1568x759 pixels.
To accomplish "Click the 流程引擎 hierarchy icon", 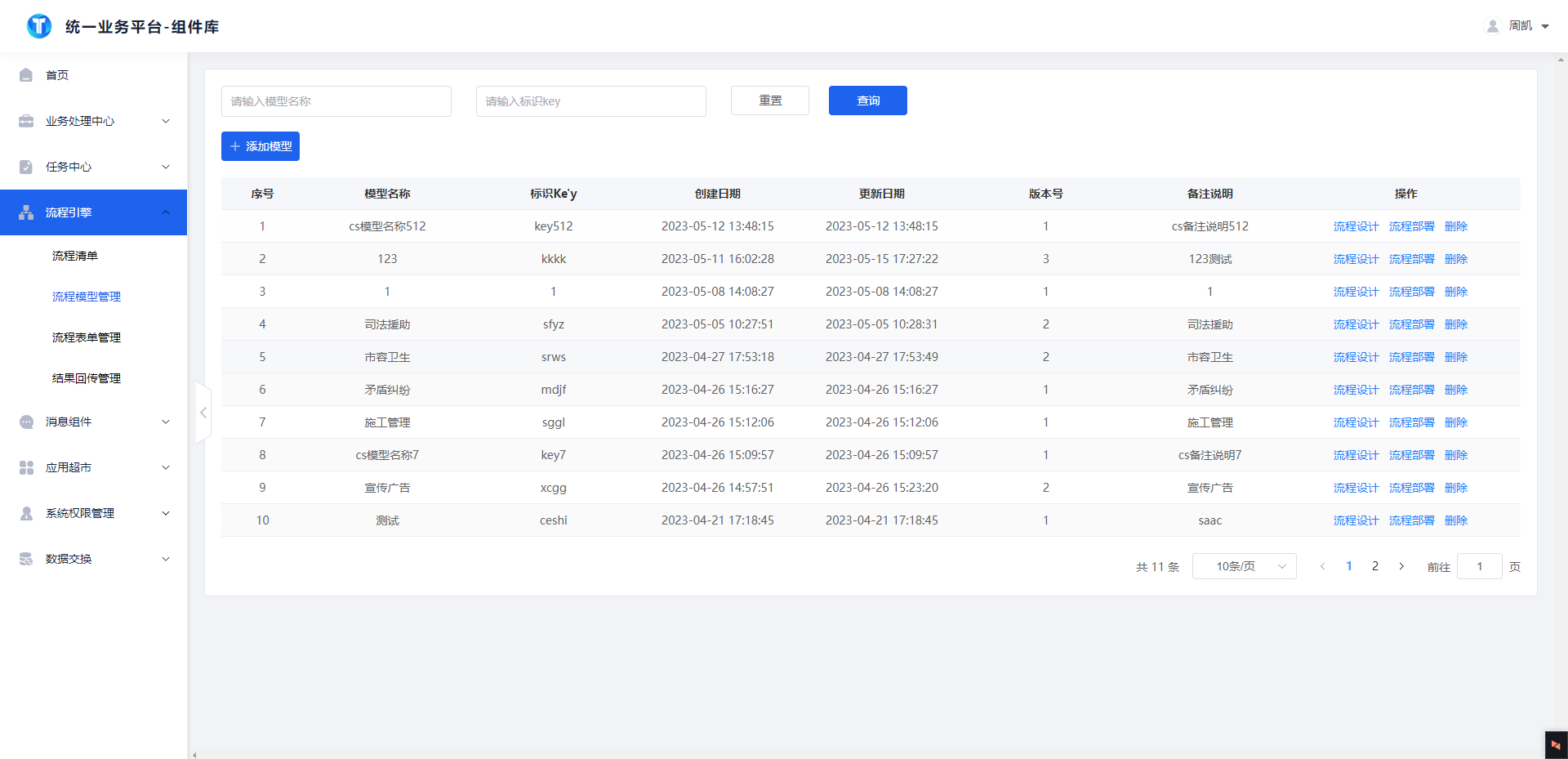I will pyautogui.click(x=26, y=212).
